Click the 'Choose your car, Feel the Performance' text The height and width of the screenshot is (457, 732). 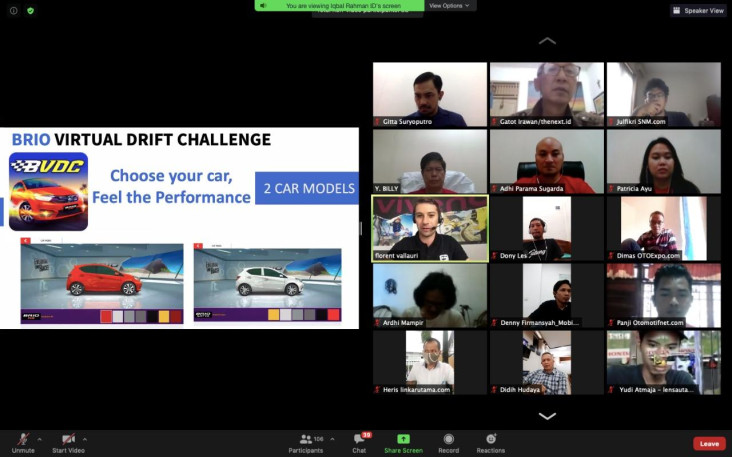pyautogui.click(x=171, y=186)
